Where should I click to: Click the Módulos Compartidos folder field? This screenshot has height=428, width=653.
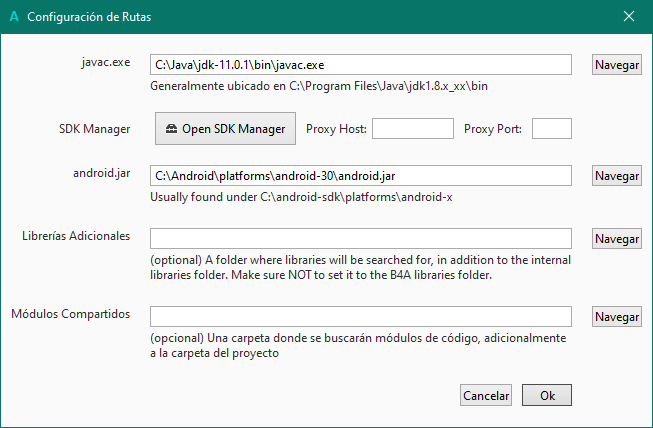click(x=360, y=316)
